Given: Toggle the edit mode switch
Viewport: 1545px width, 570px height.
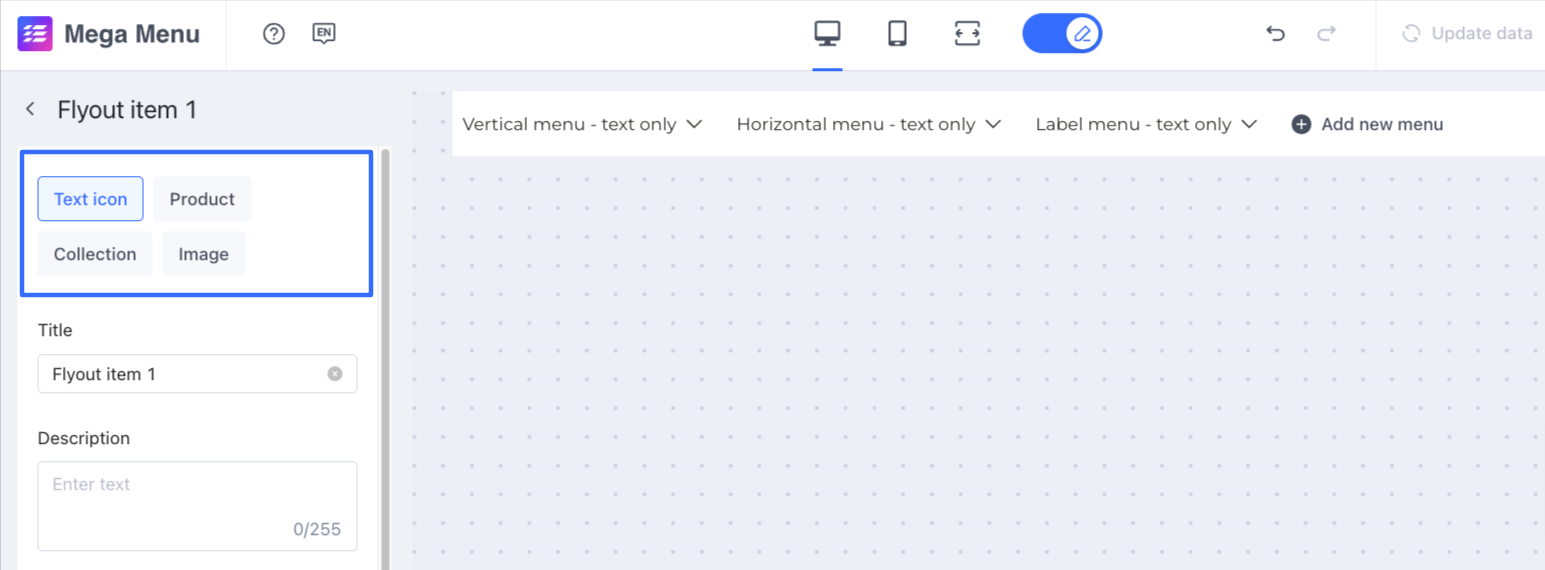Looking at the screenshot, I should point(1062,34).
